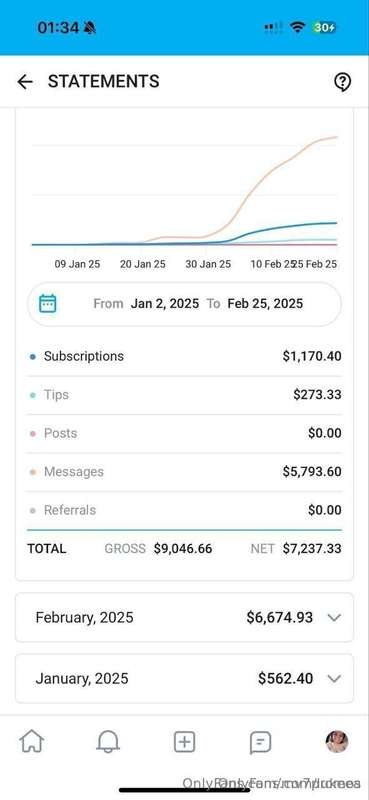Screen dimensions: 369x800
Task: Select the Subscriptions earnings row
Action: pyautogui.click(x=184, y=356)
